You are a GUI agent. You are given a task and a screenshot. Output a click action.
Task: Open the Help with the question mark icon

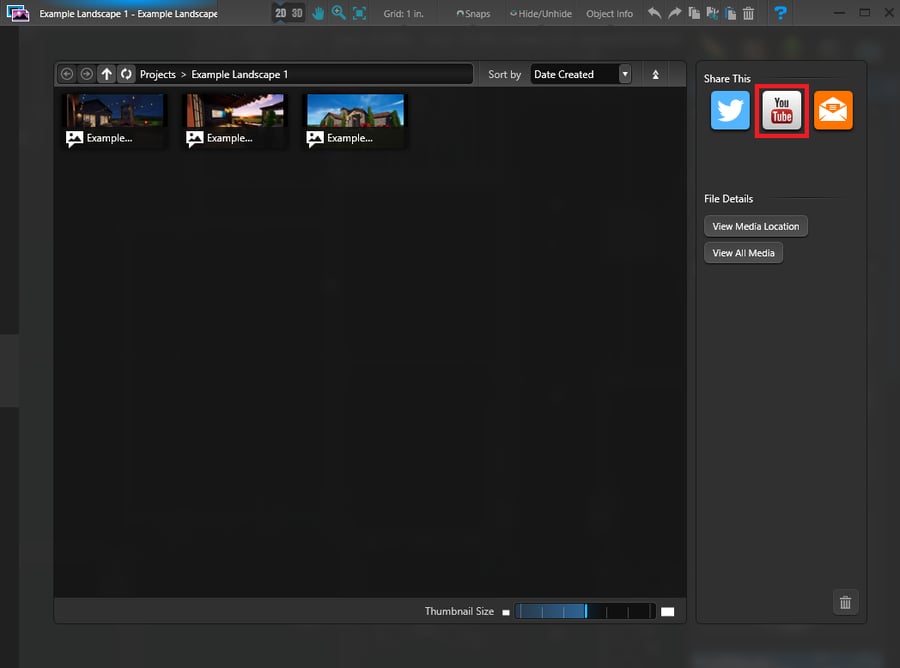[780, 13]
